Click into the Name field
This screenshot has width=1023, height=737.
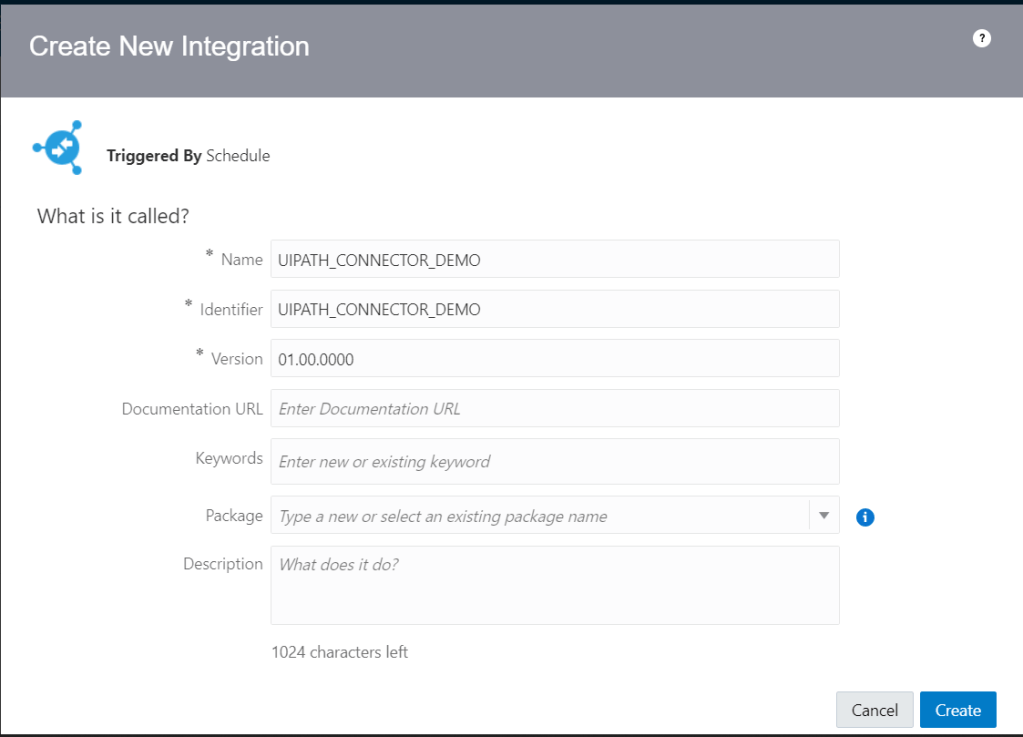click(x=554, y=259)
